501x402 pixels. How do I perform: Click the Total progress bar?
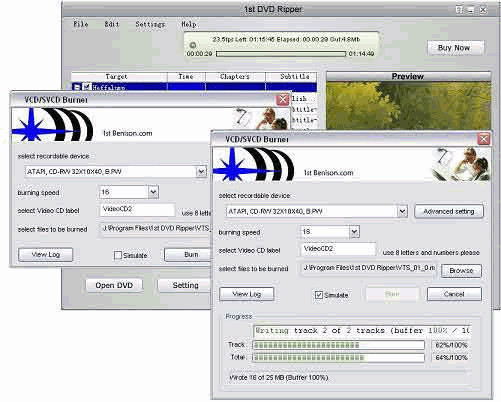tap(338, 358)
